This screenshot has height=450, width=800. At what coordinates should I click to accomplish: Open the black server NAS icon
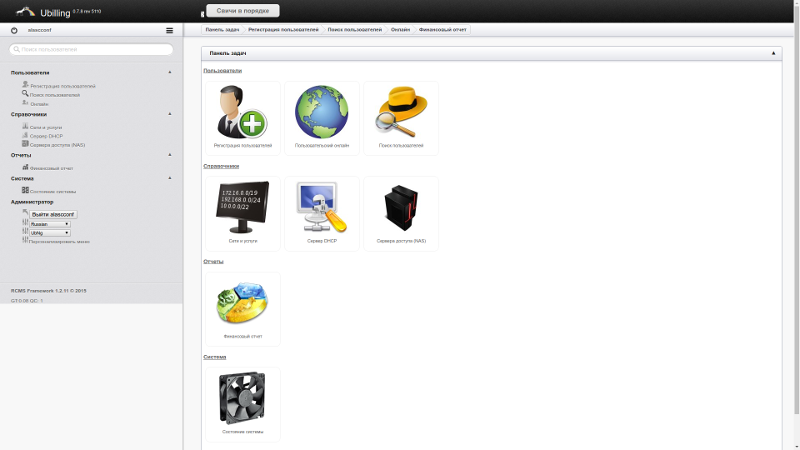[401, 207]
